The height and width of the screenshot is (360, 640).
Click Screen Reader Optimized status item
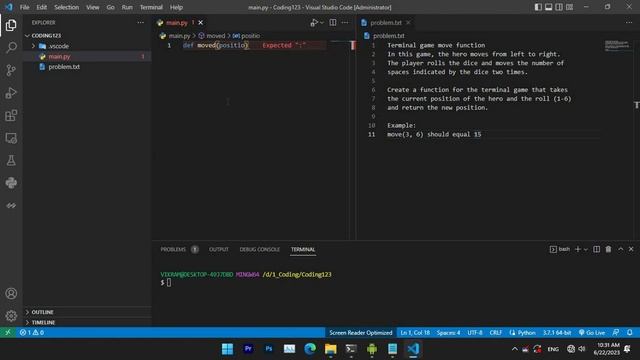360,333
